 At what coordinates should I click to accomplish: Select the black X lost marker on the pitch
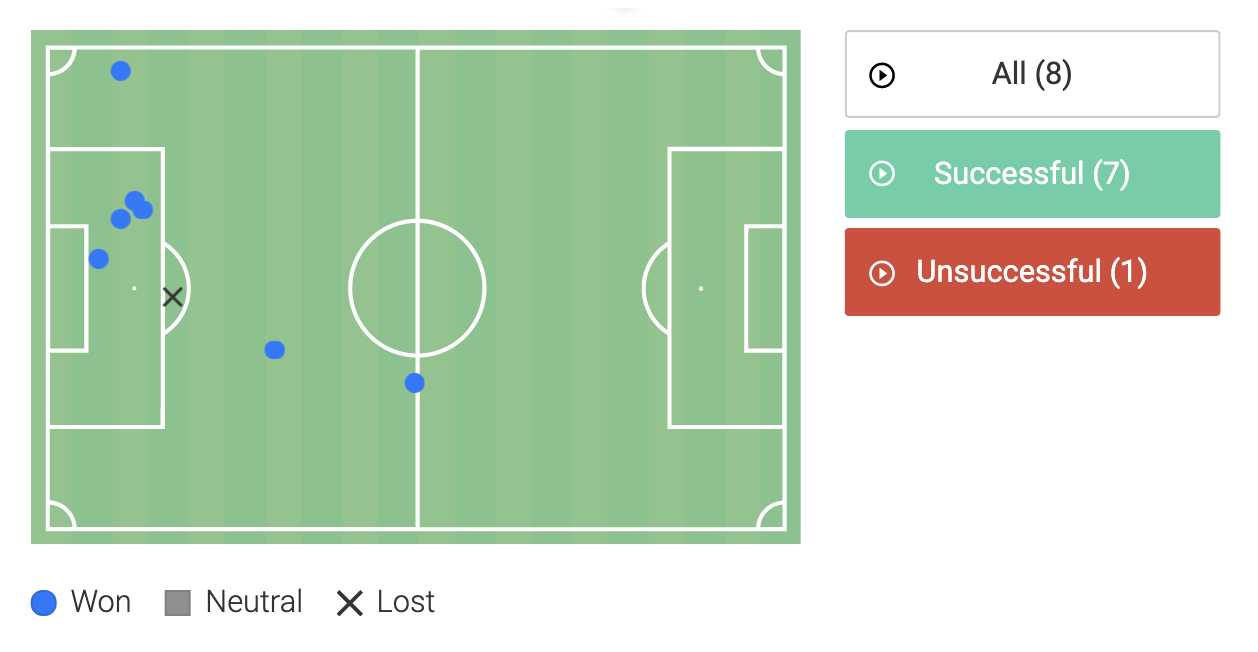point(173,296)
